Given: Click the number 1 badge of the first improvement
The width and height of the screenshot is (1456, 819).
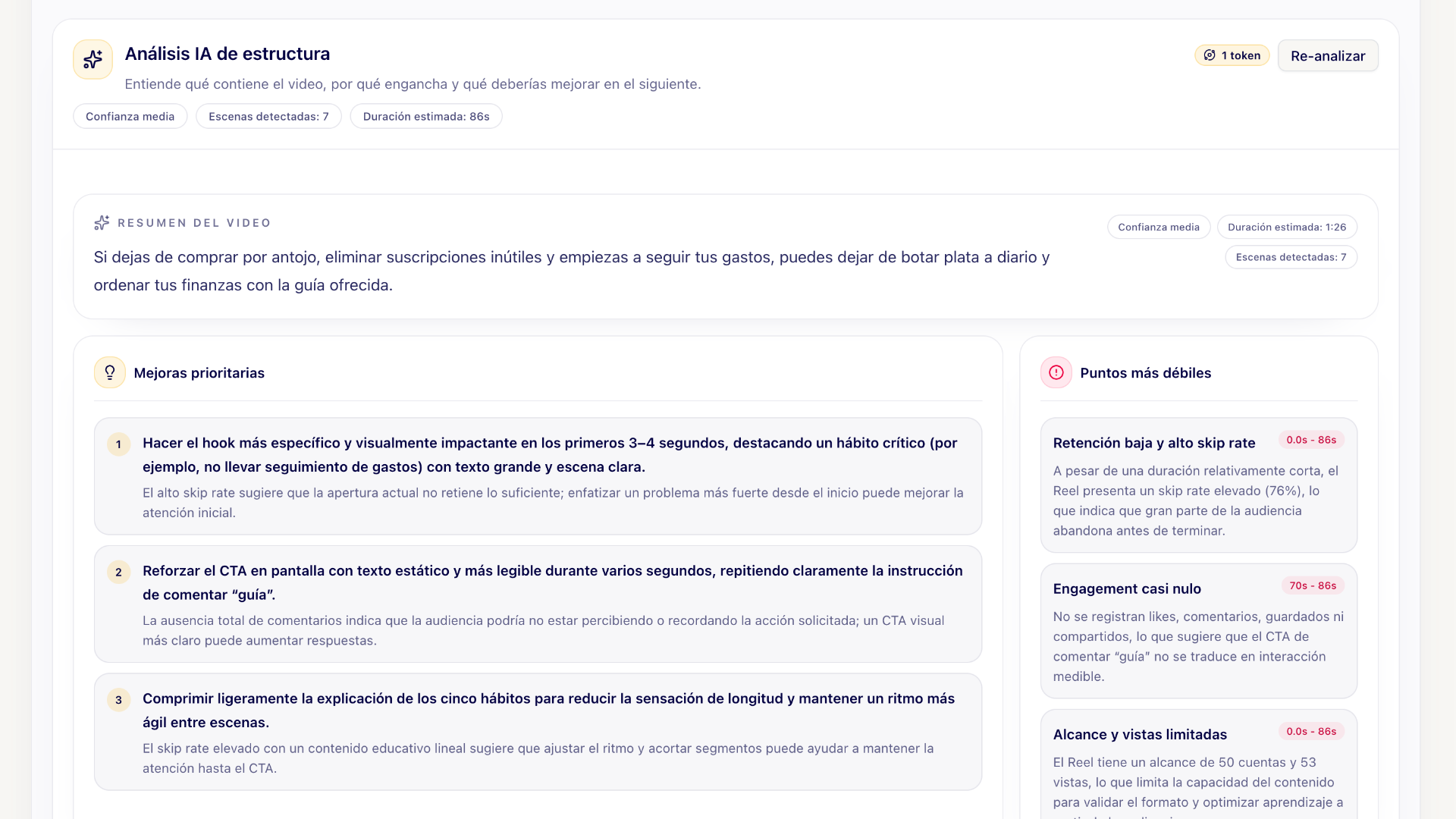Looking at the screenshot, I should click(118, 444).
